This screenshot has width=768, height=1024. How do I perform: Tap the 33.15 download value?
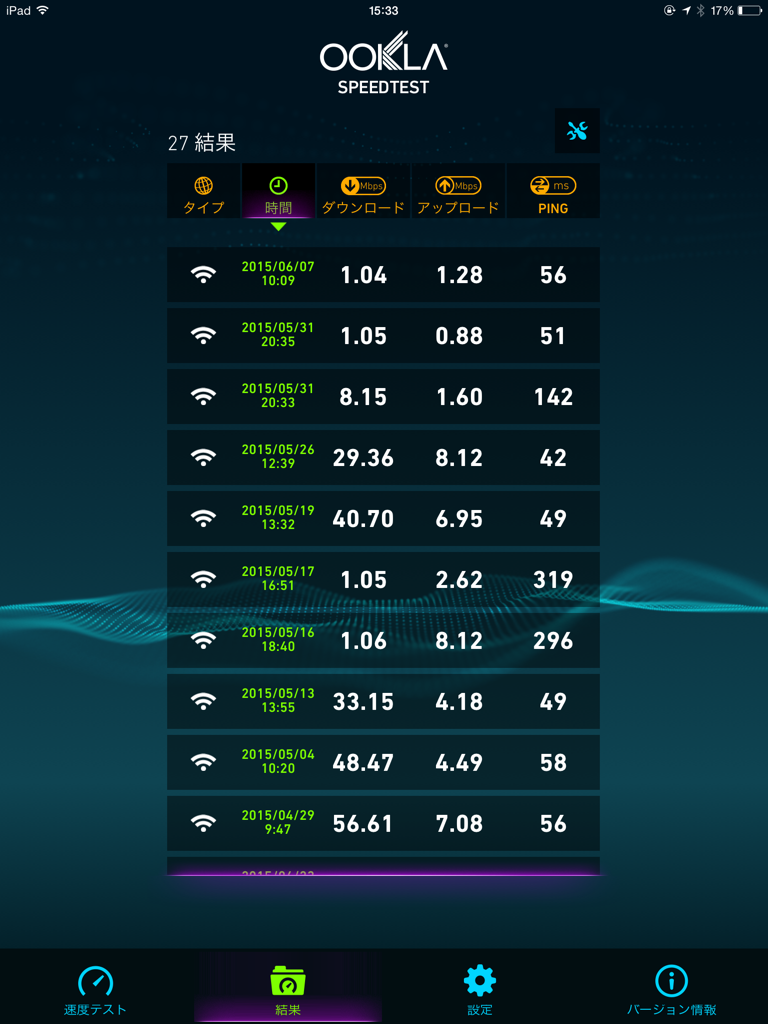tap(363, 702)
